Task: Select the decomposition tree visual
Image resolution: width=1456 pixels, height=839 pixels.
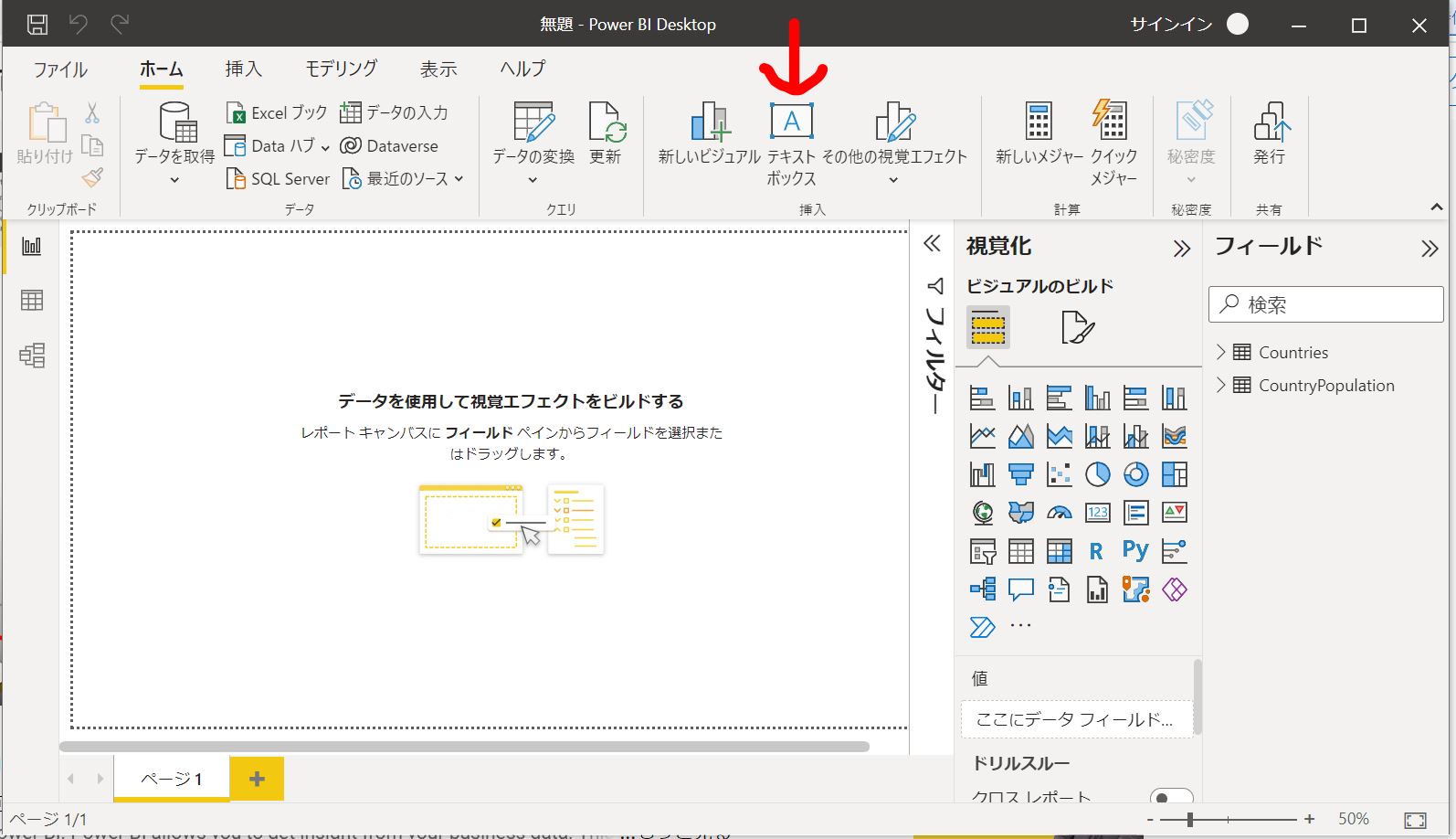Action: point(982,589)
